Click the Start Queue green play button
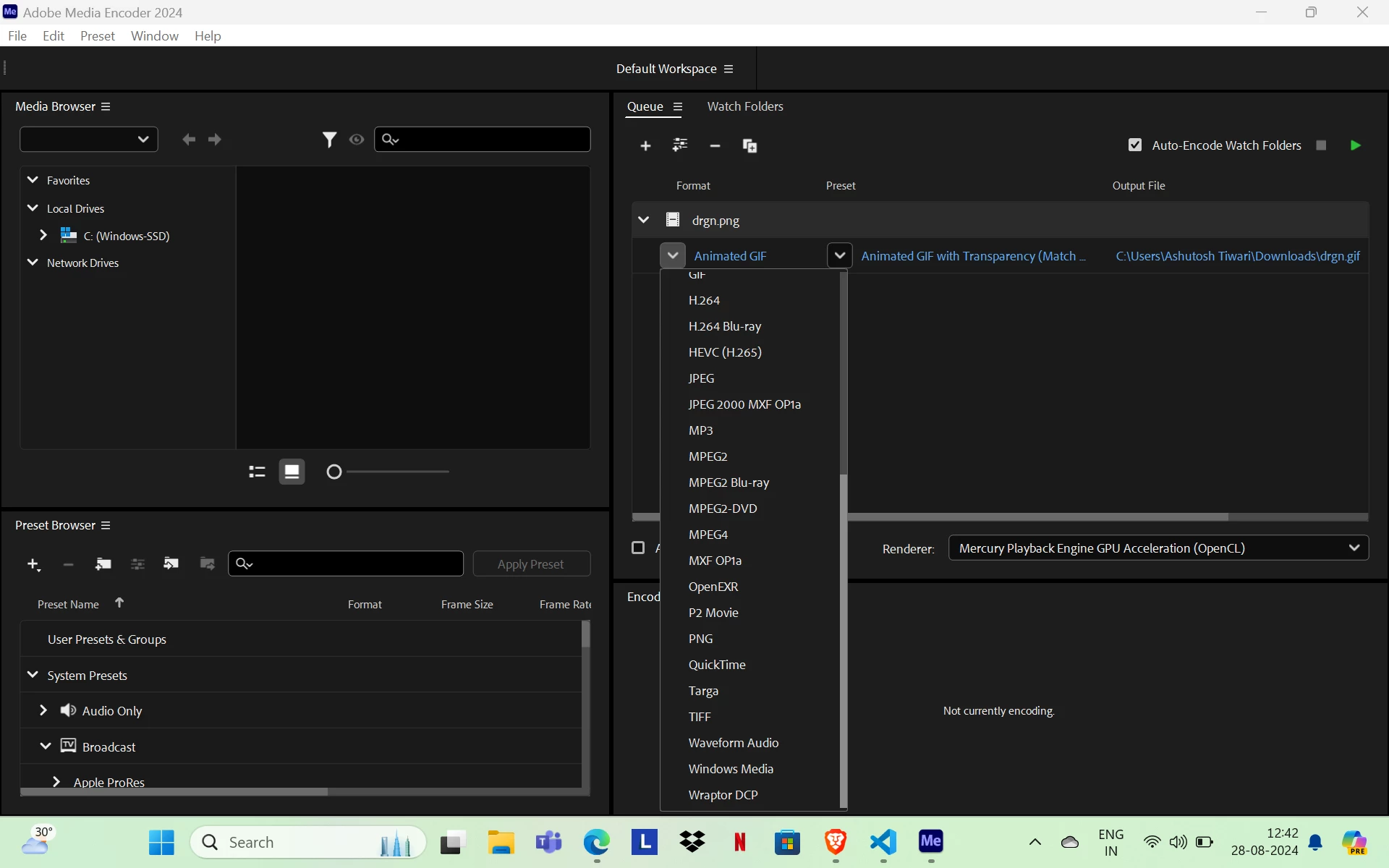The width and height of the screenshot is (1389, 868). click(x=1355, y=145)
